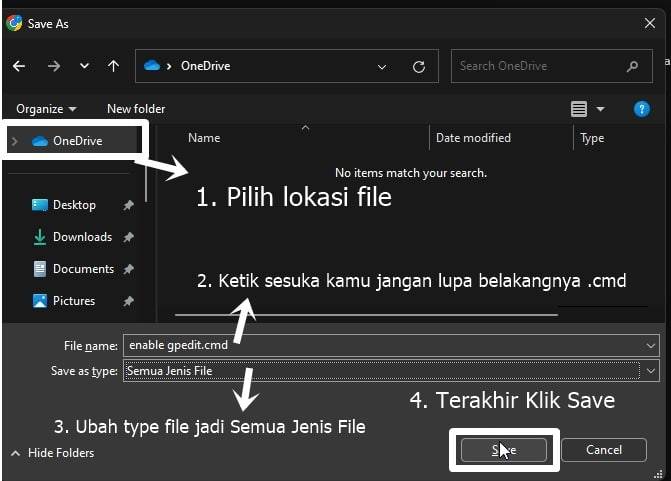Create a New folder
Screen dimensions: 671x481
tap(136, 109)
